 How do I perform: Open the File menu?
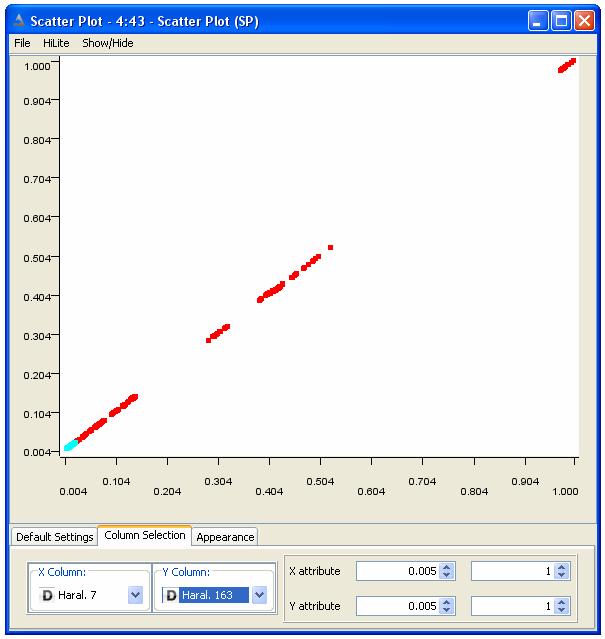pyautogui.click(x=22, y=43)
